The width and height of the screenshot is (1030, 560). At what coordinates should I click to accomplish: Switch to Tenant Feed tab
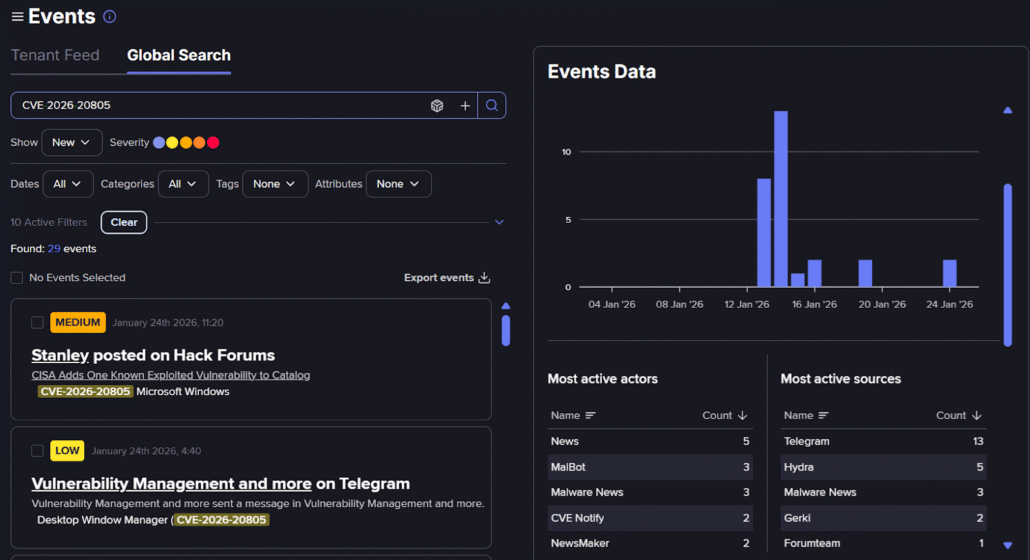[55, 56]
